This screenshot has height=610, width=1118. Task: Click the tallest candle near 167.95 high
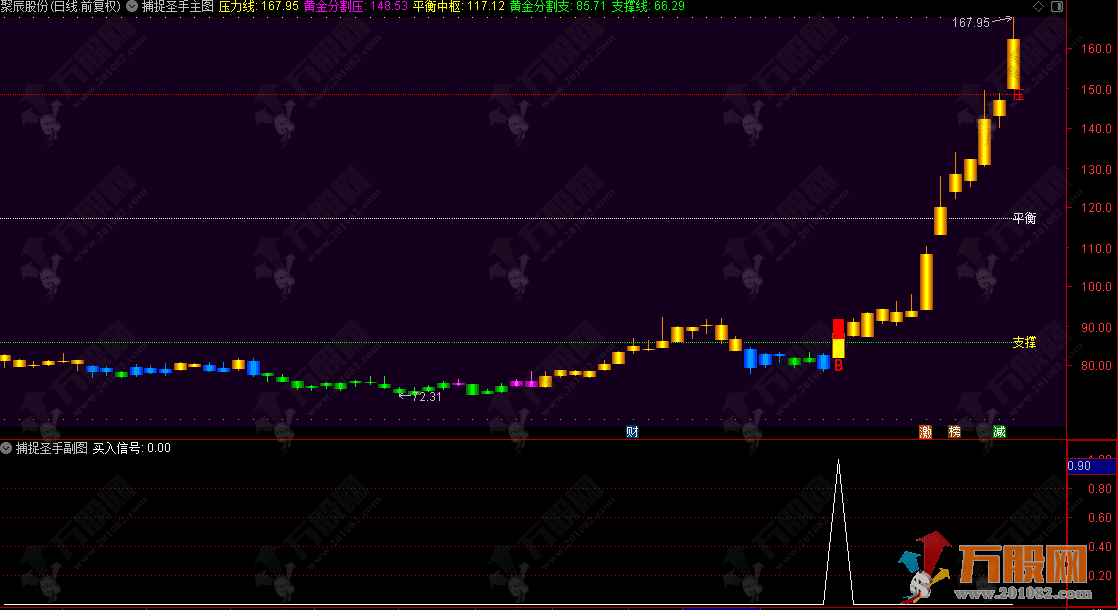point(1013,63)
